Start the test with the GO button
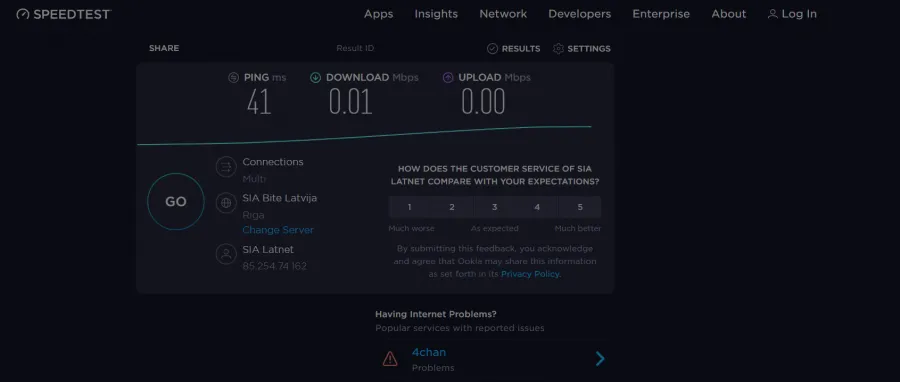 (176, 201)
